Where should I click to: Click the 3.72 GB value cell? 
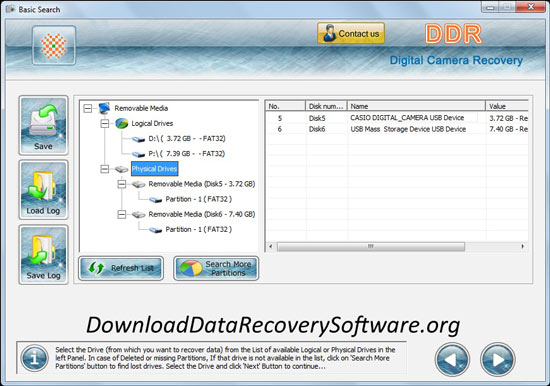508,118
